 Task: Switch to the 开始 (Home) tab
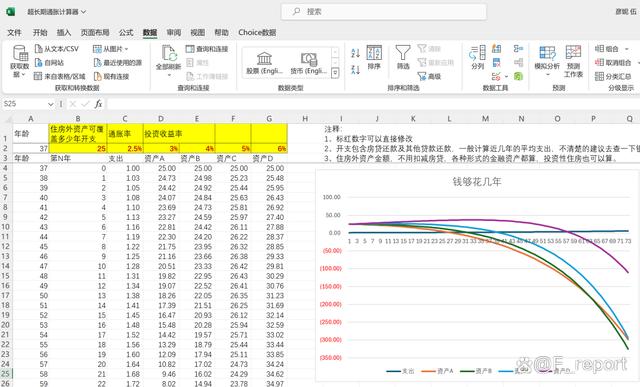click(x=40, y=33)
